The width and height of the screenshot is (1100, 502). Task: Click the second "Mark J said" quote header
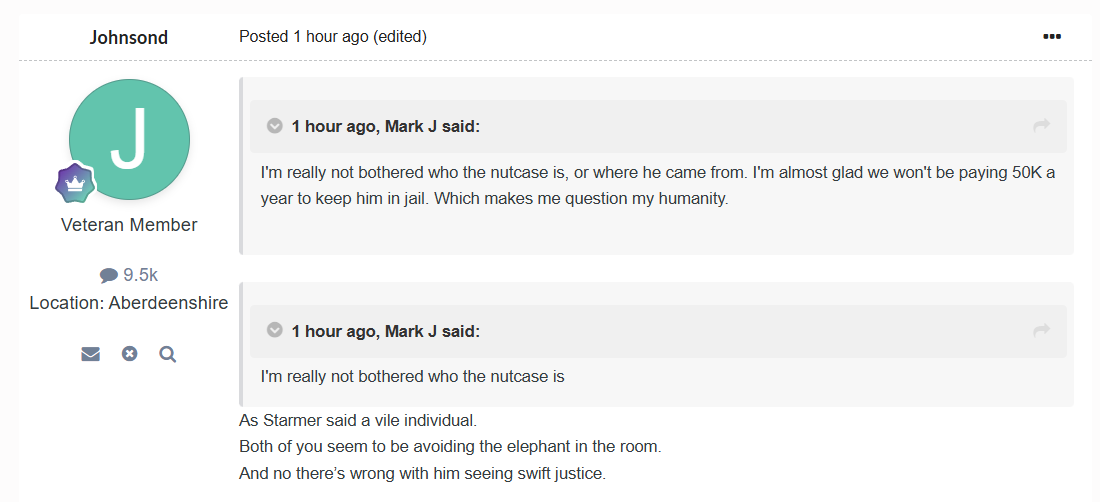[385, 331]
